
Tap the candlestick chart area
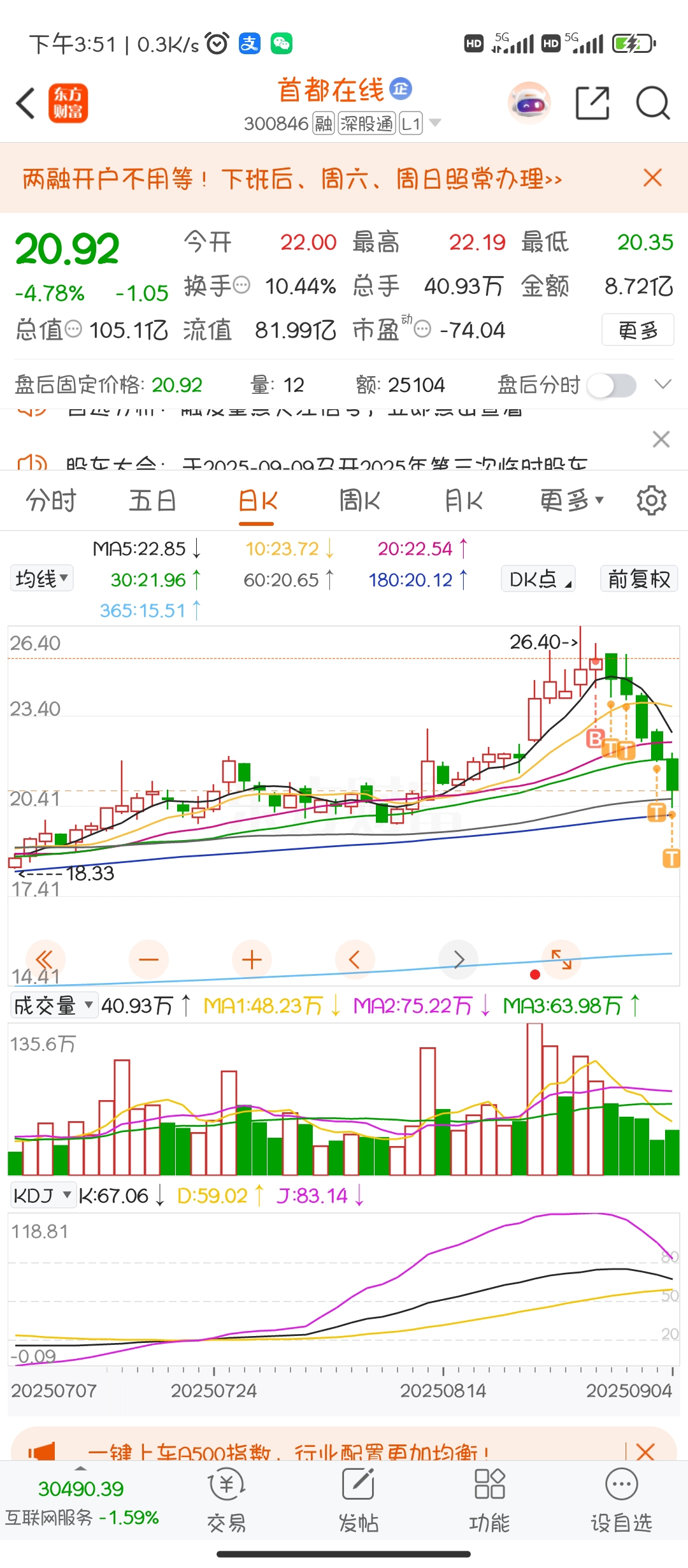coord(344,806)
